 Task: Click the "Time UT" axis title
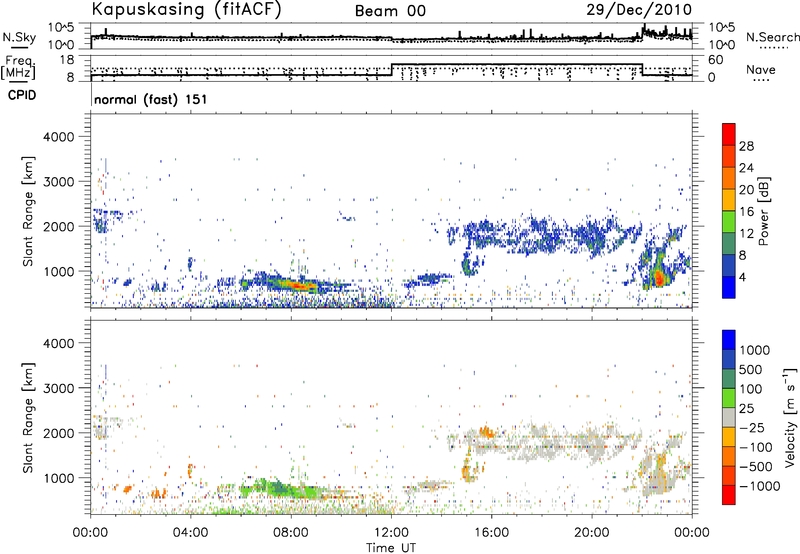click(x=391, y=548)
